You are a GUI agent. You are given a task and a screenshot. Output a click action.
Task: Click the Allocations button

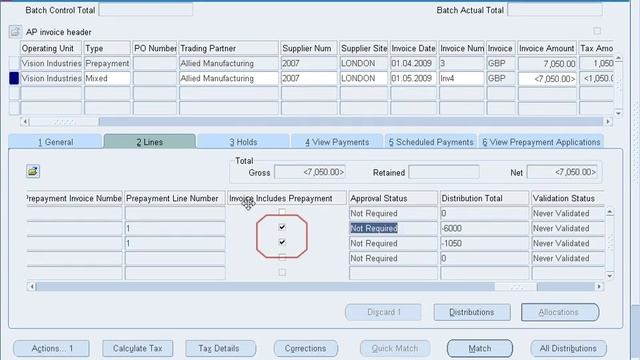(x=560, y=312)
